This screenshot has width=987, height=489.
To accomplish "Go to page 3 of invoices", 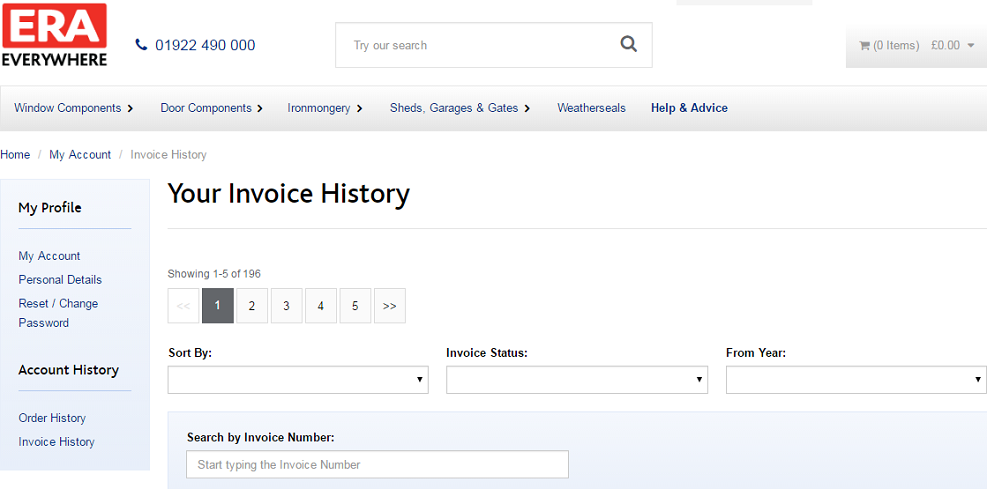I will 286,306.
